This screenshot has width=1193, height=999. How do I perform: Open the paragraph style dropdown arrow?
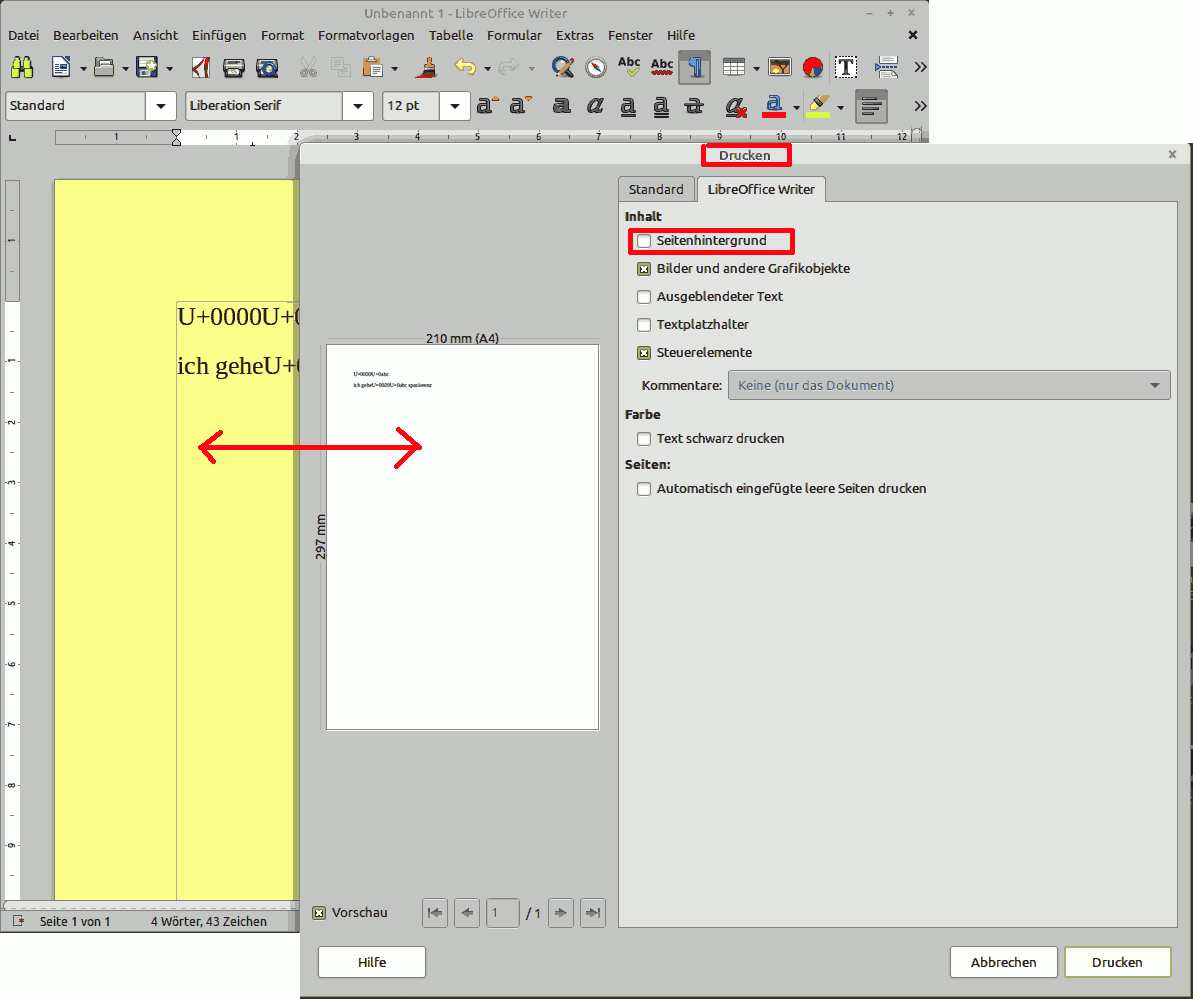[x=161, y=106]
